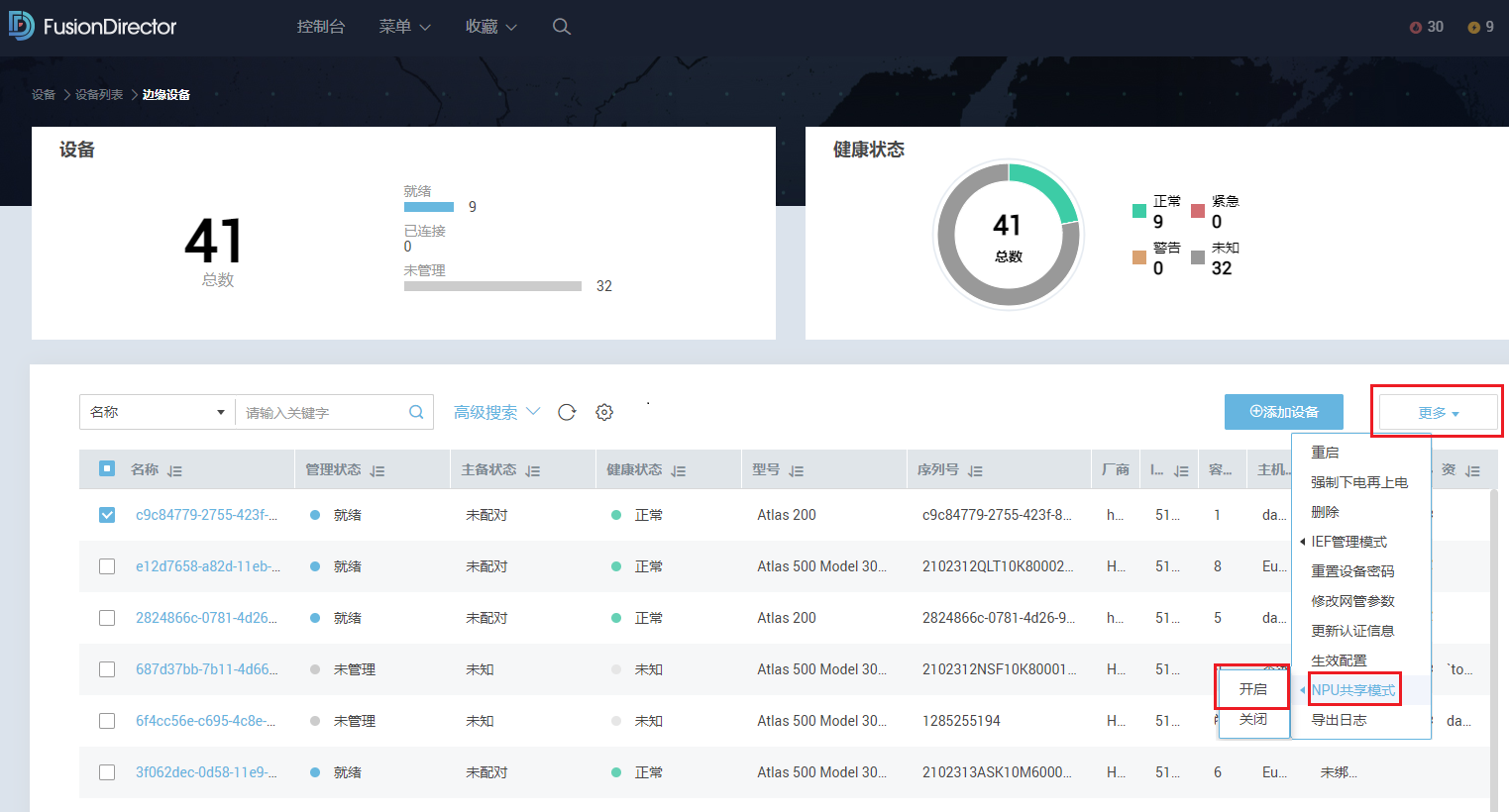This screenshot has height=812, width=1509.
Task: Select 重启 from the more menu
Action: point(1325,453)
